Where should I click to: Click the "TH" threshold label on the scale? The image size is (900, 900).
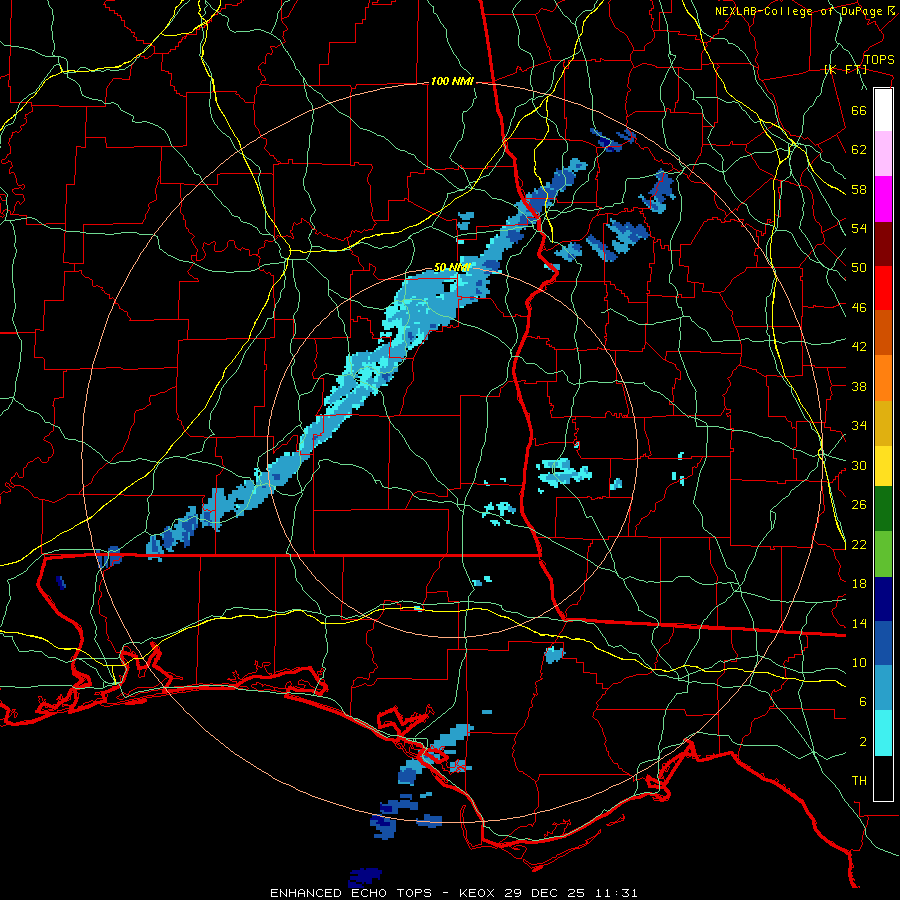(x=859, y=781)
